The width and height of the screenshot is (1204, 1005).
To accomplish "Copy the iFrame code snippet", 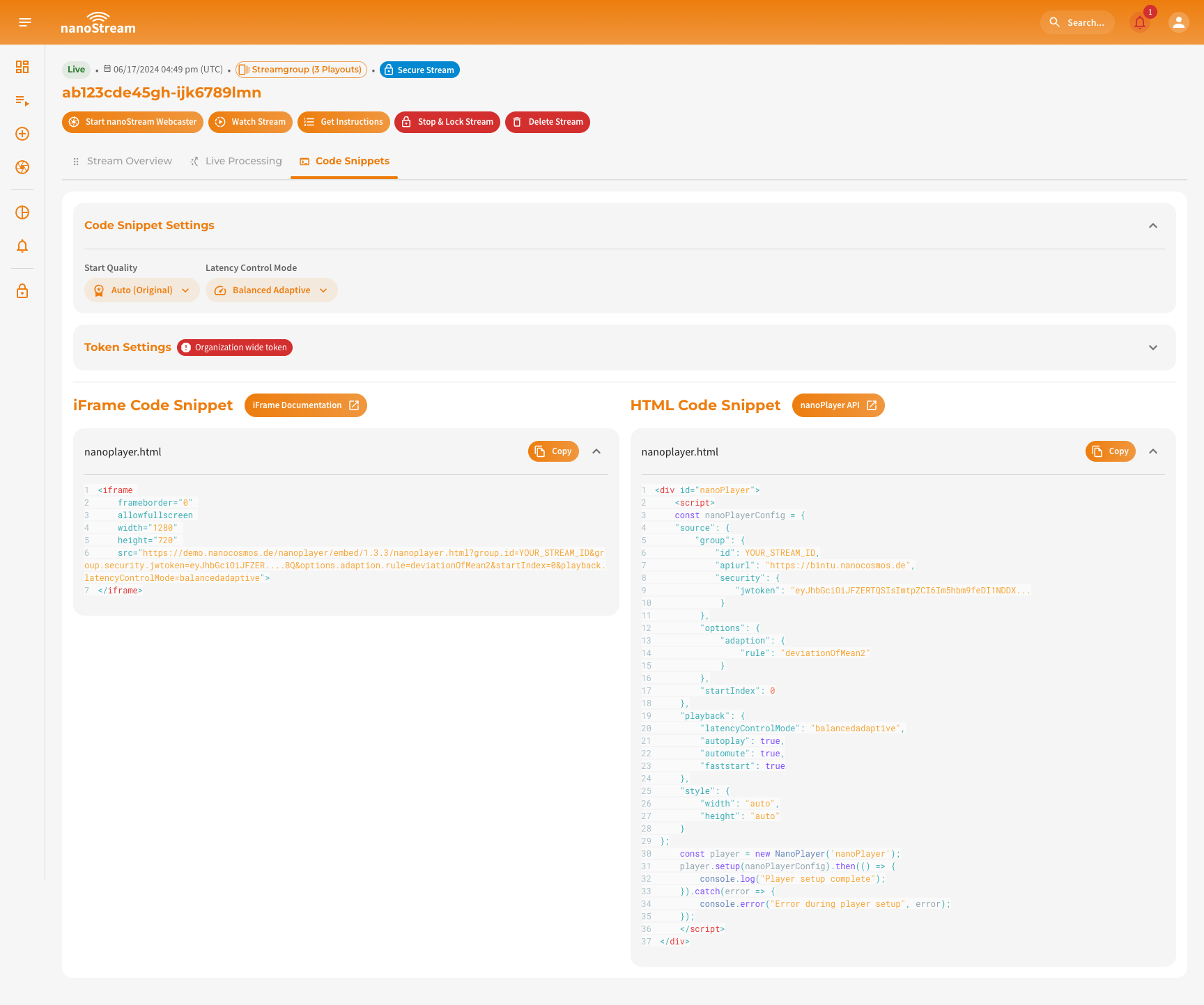I will pos(553,451).
